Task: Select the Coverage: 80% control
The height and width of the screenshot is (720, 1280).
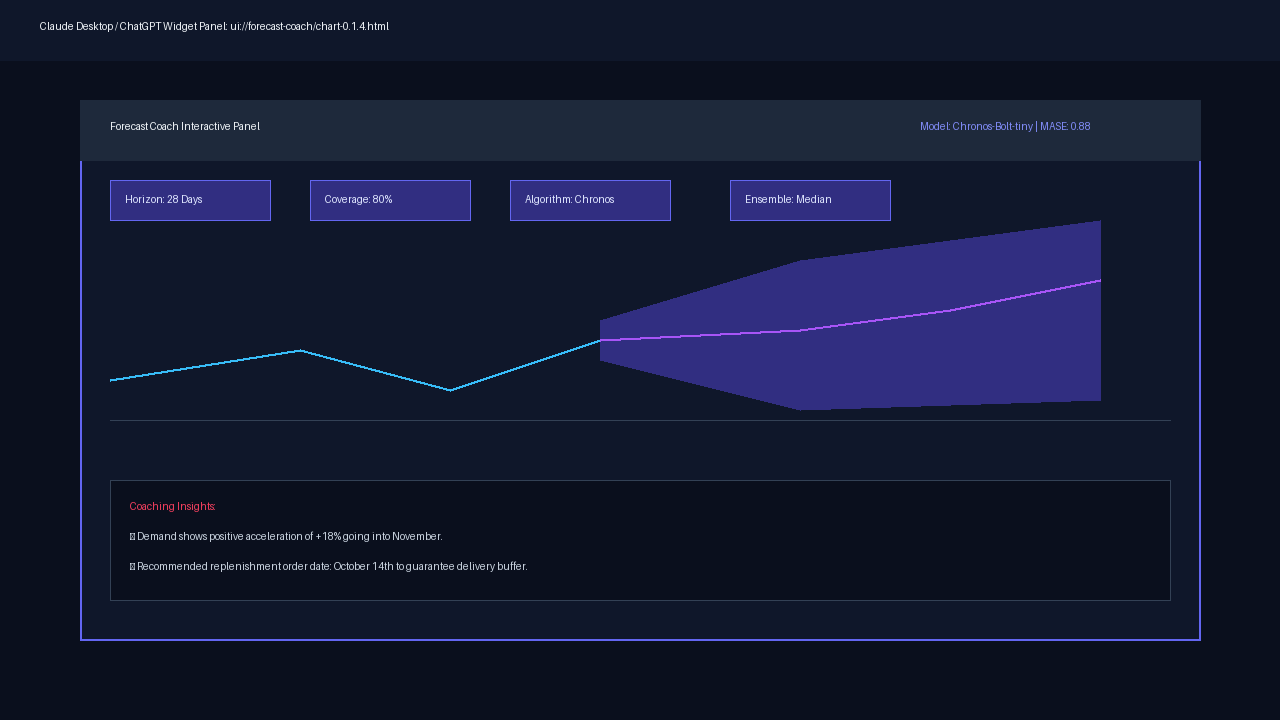Action: (x=390, y=200)
